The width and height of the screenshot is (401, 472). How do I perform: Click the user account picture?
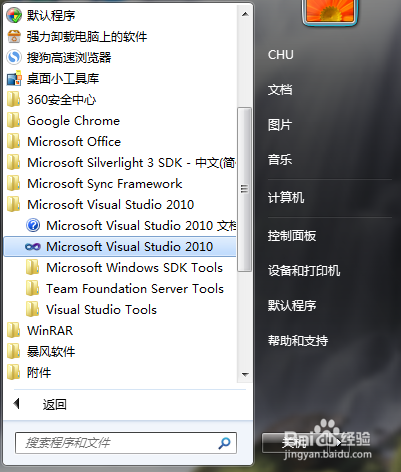(330, 12)
